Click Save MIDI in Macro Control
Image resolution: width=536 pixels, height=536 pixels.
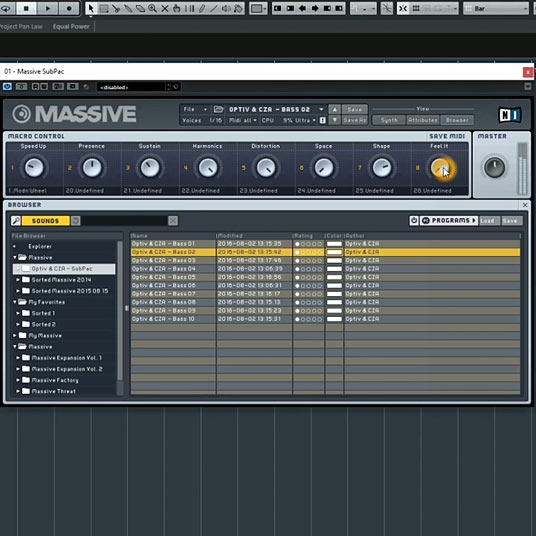tap(447, 136)
